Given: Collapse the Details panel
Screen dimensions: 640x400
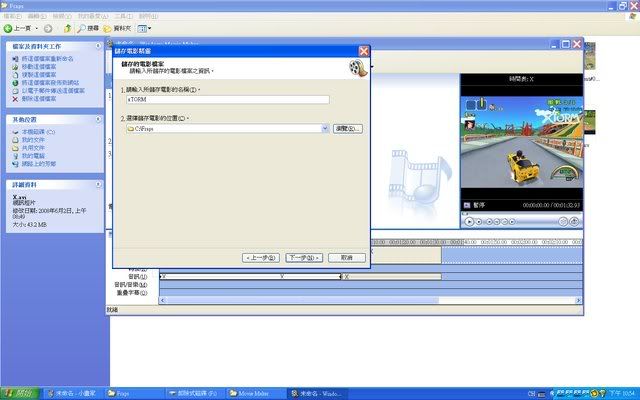Looking at the screenshot, I should (99, 185).
